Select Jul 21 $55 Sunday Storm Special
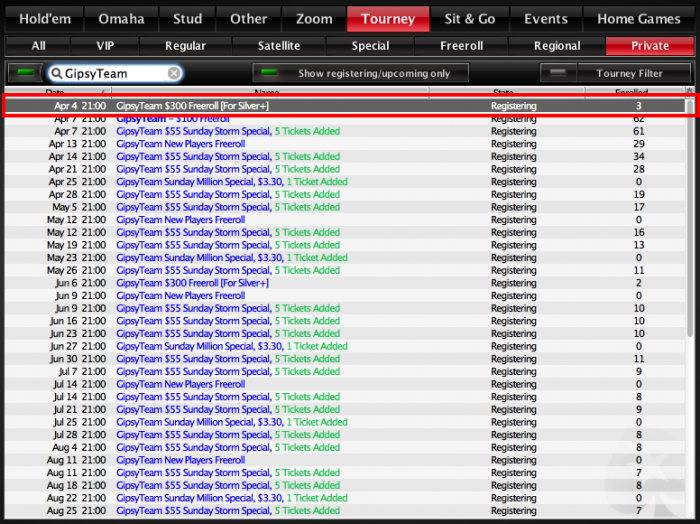 [x=345, y=409]
